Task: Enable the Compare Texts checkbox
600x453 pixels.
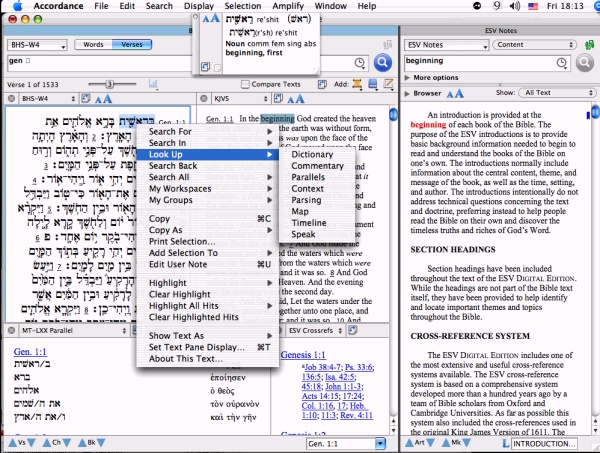Action: 245,84
